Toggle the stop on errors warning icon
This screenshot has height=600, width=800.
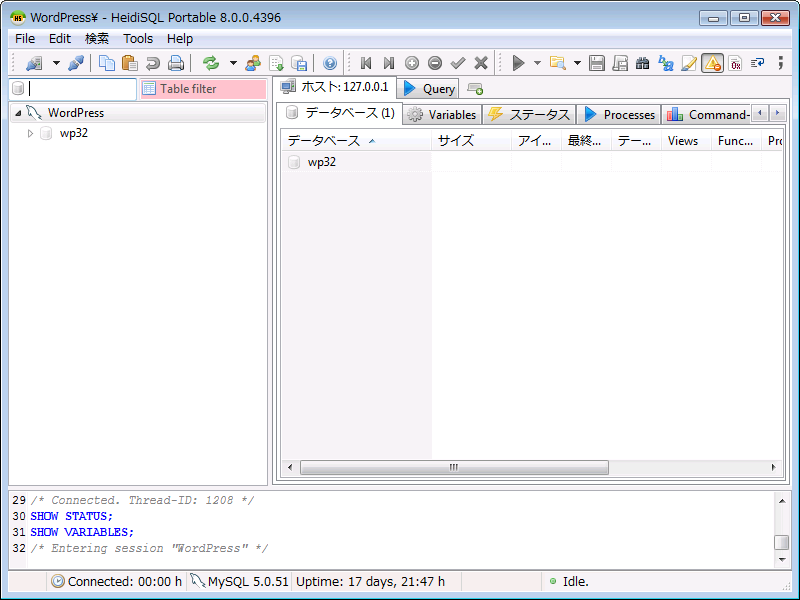click(x=712, y=63)
